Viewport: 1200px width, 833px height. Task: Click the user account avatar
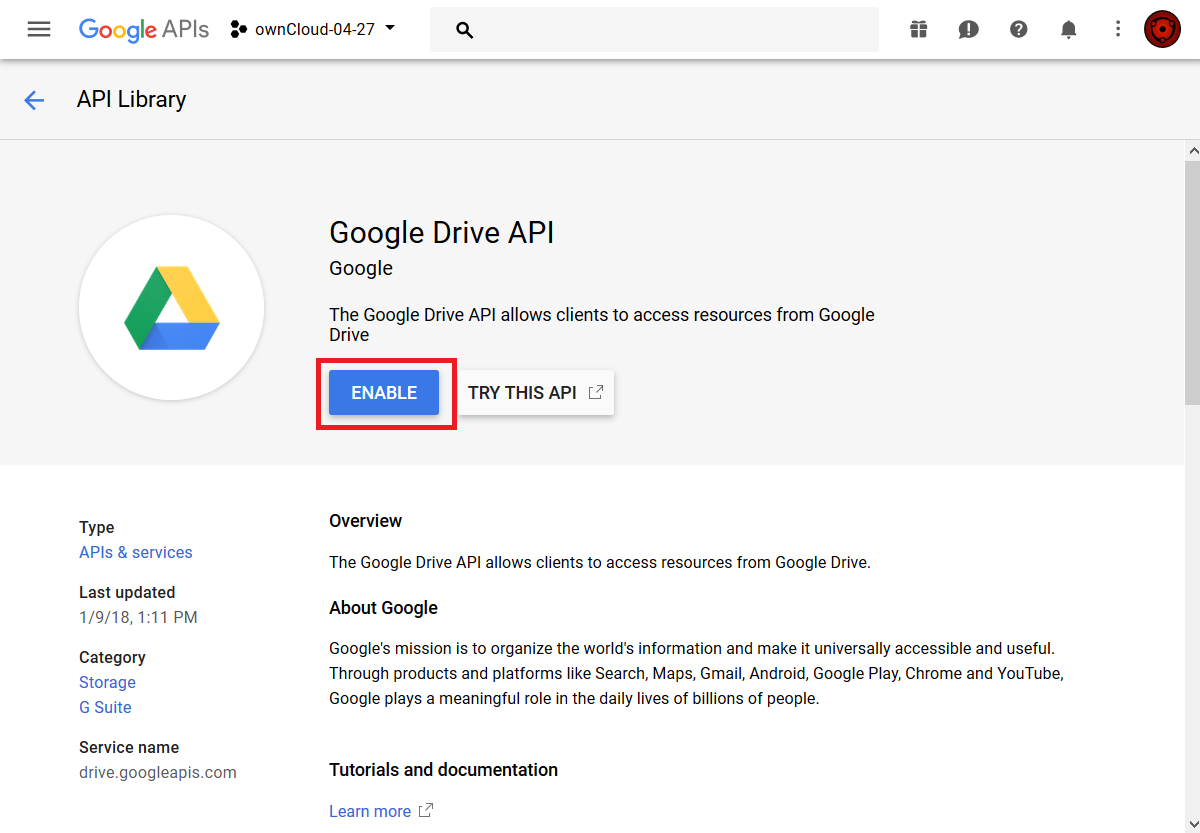1162,29
